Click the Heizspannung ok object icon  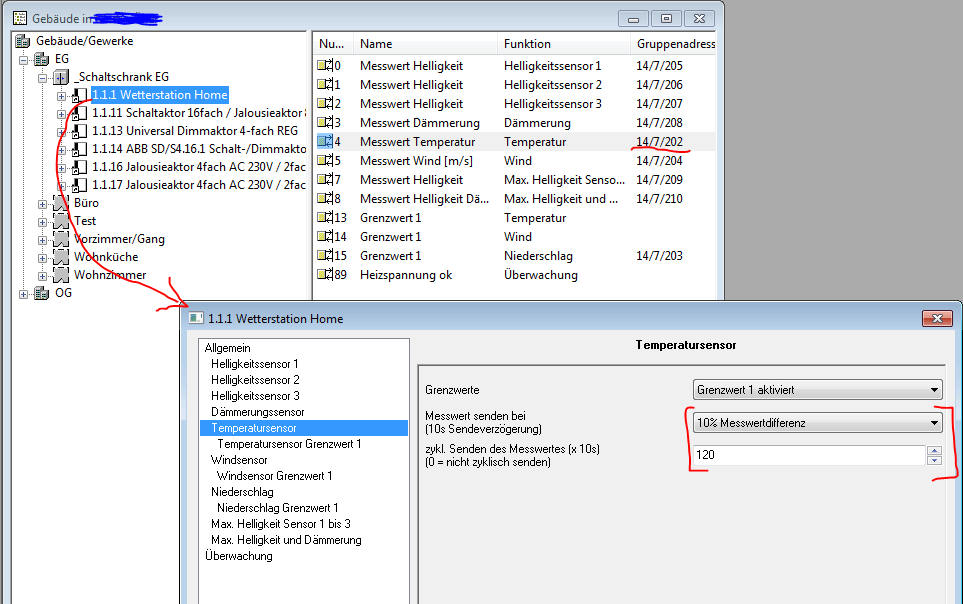[x=325, y=275]
